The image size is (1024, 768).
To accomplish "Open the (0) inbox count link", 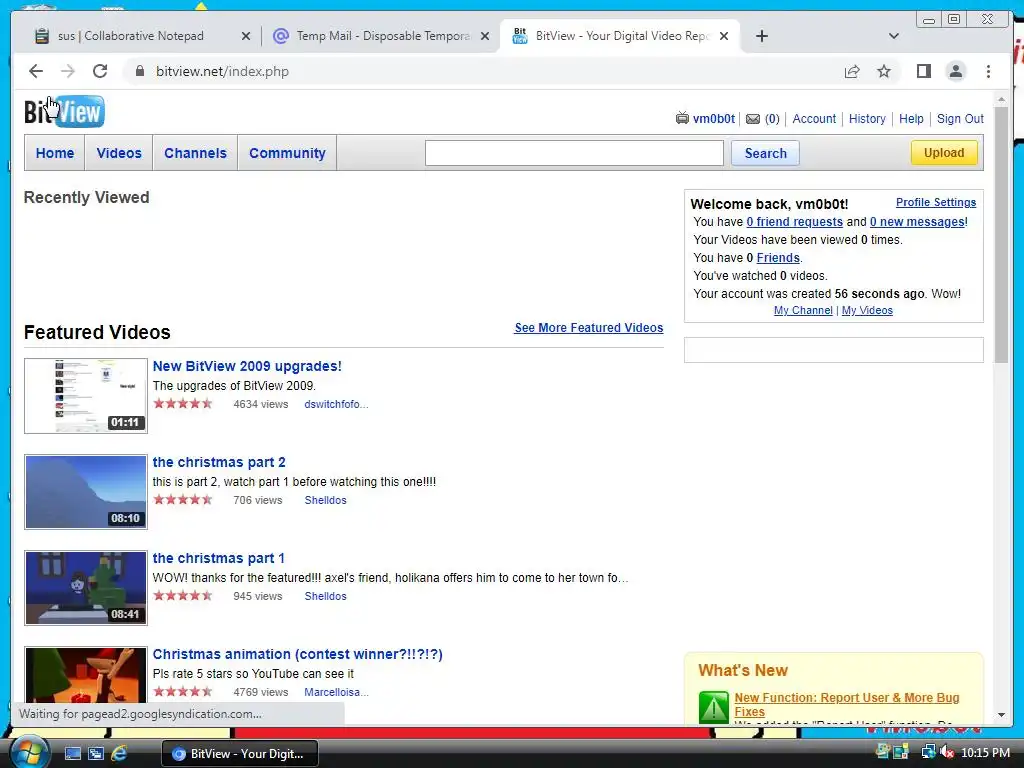I will (x=772, y=119).
